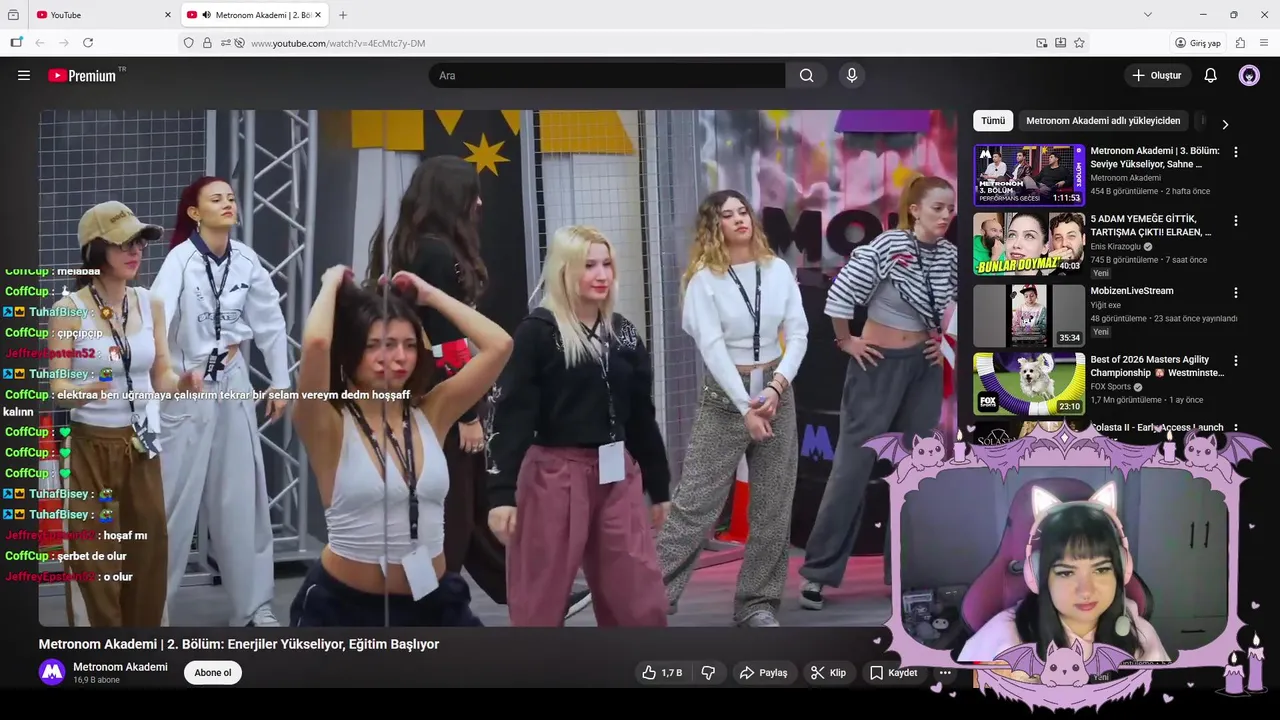Screen dimensions: 1280x720
Task: Click the 16,9 B abone subscriber count
Action: tap(96, 680)
